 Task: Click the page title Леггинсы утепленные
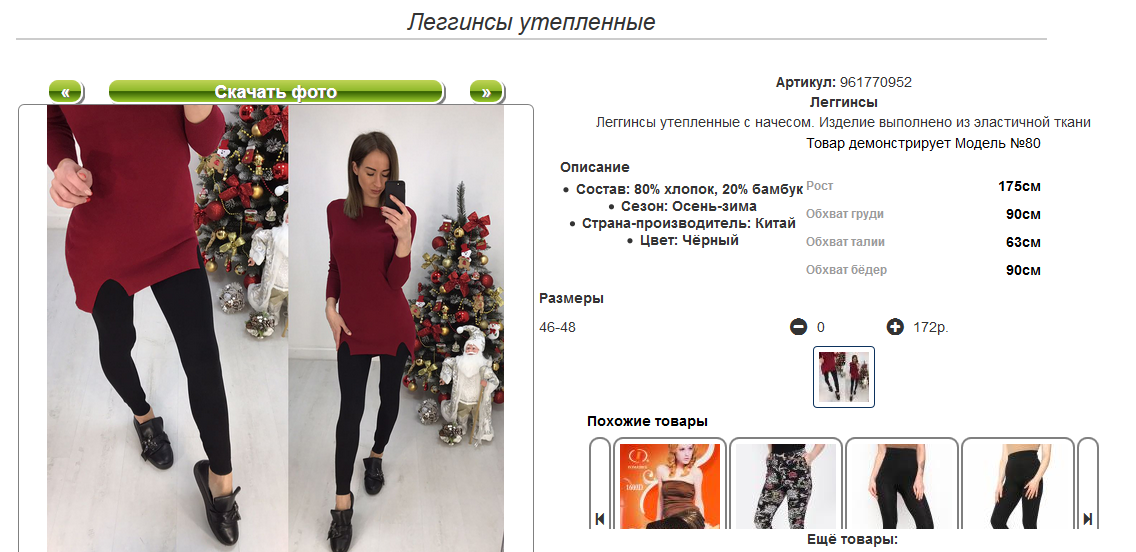(x=531, y=22)
